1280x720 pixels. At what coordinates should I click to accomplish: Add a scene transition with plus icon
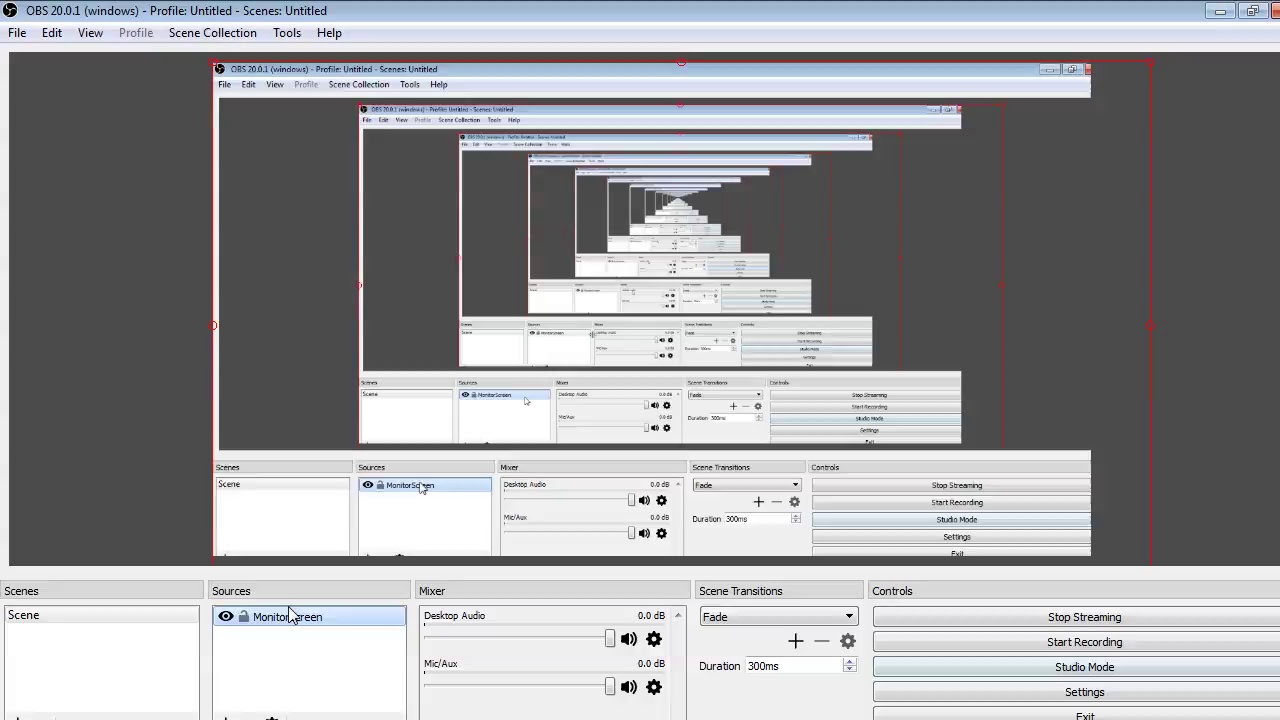796,641
